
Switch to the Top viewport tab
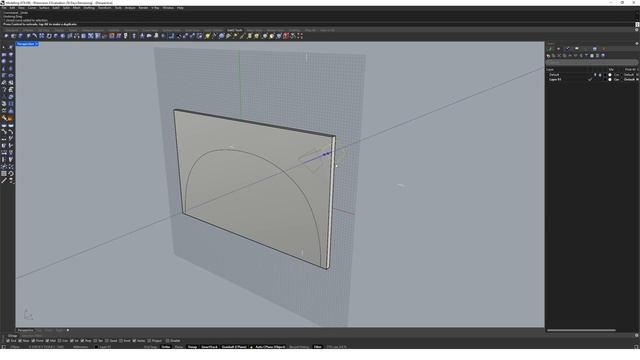pos(39,330)
